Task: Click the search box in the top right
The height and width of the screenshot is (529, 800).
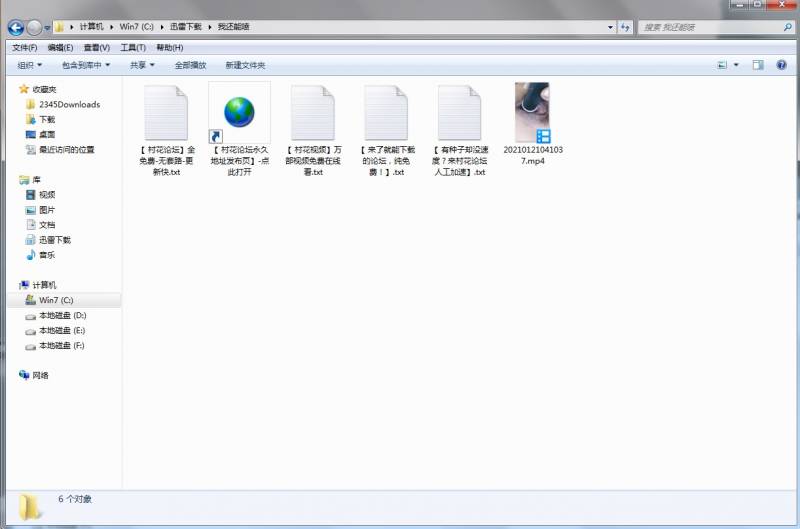Action: point(710,27)
